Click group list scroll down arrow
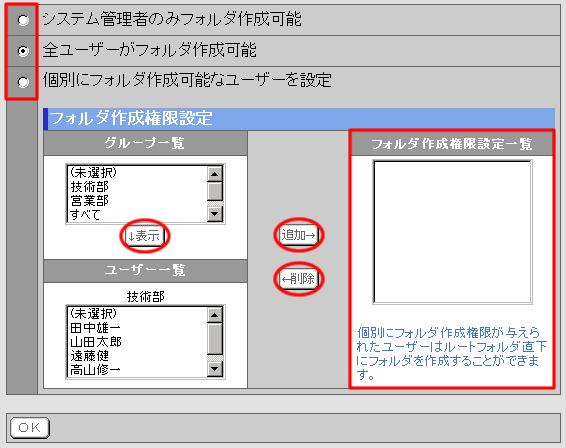The height and width of the screenshot is (448, 566). click(215, 214)
